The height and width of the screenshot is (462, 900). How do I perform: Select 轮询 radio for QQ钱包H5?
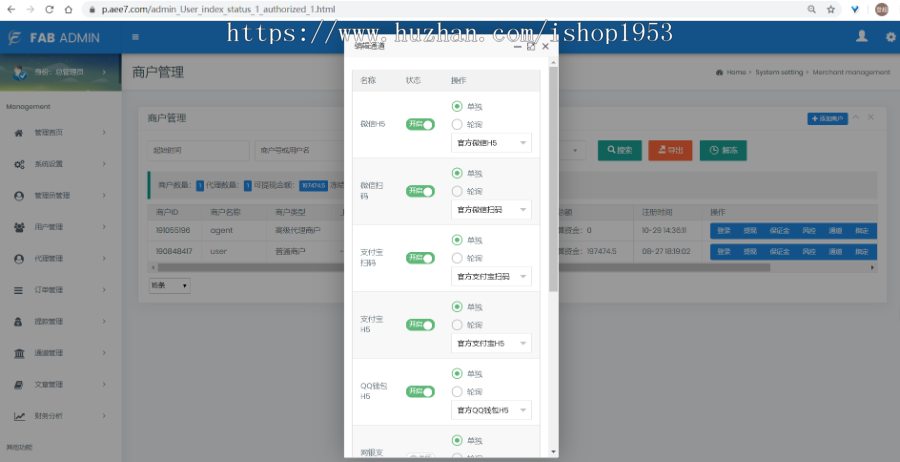tap(457, 392)
